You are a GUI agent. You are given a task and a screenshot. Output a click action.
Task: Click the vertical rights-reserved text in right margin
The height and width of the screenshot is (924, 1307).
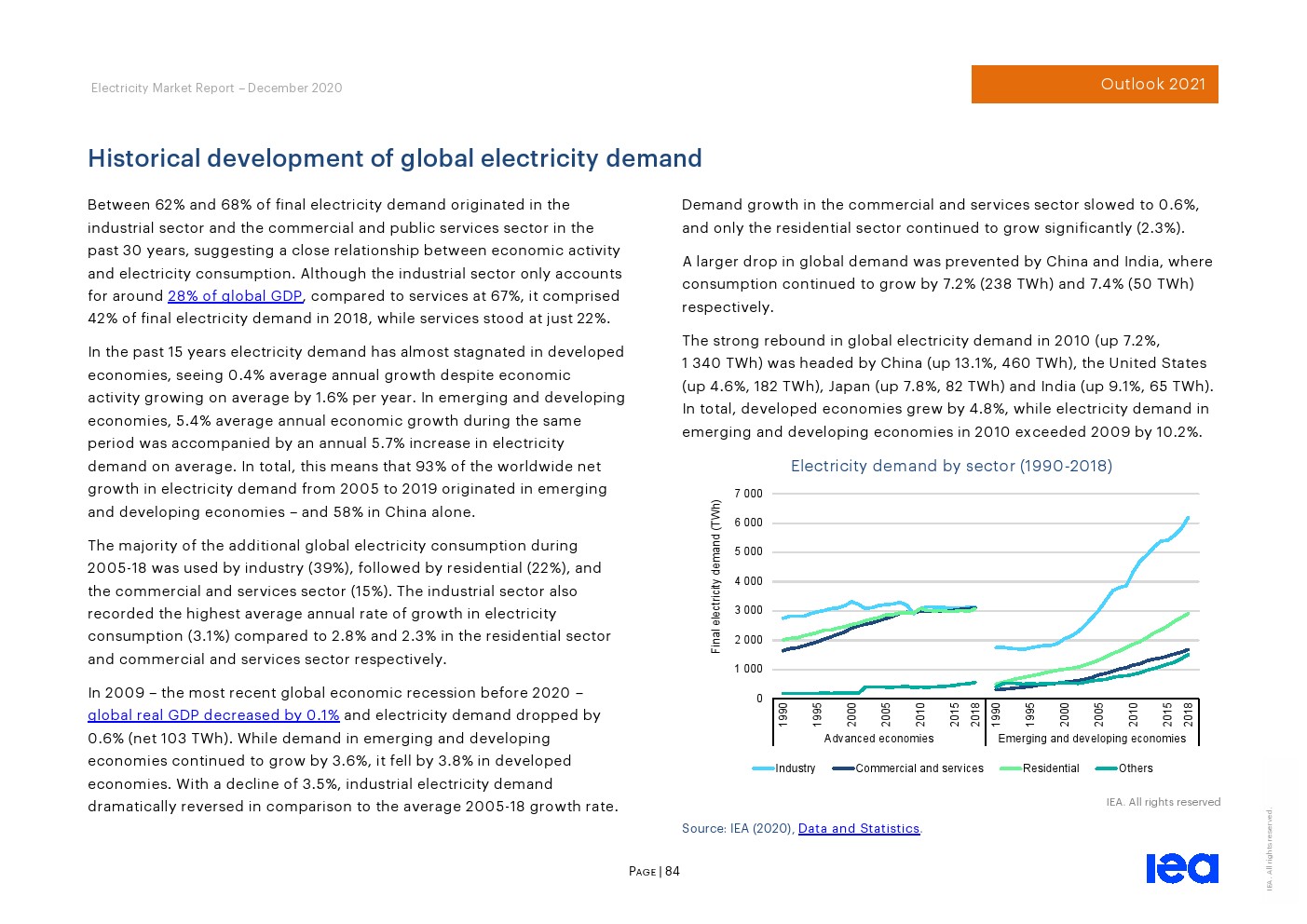click(1269, 849)
